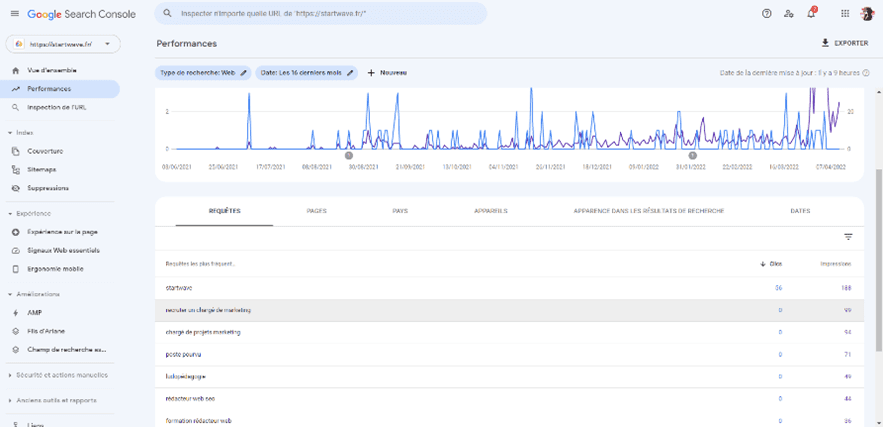Select the ludopédagogie query row

pos(509,377)
